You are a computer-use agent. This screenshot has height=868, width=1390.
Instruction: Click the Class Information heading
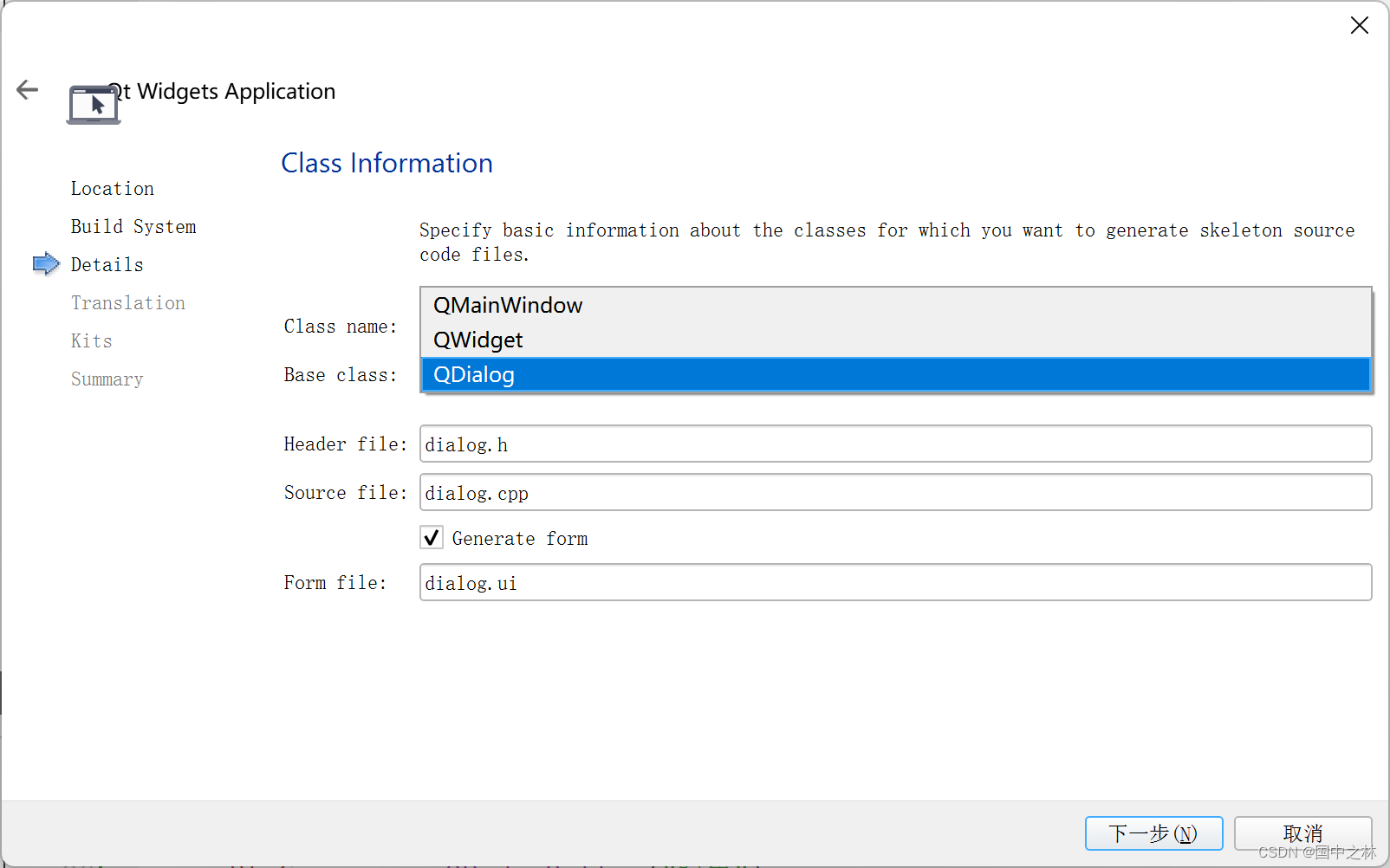(x=386, y=163)
